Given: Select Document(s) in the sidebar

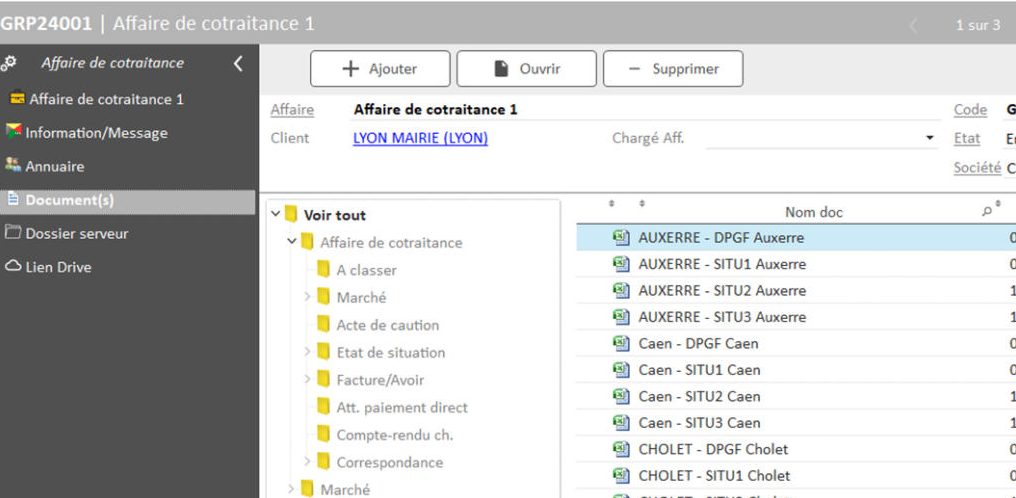Looking at the screenshot, I should coord(128,201).
